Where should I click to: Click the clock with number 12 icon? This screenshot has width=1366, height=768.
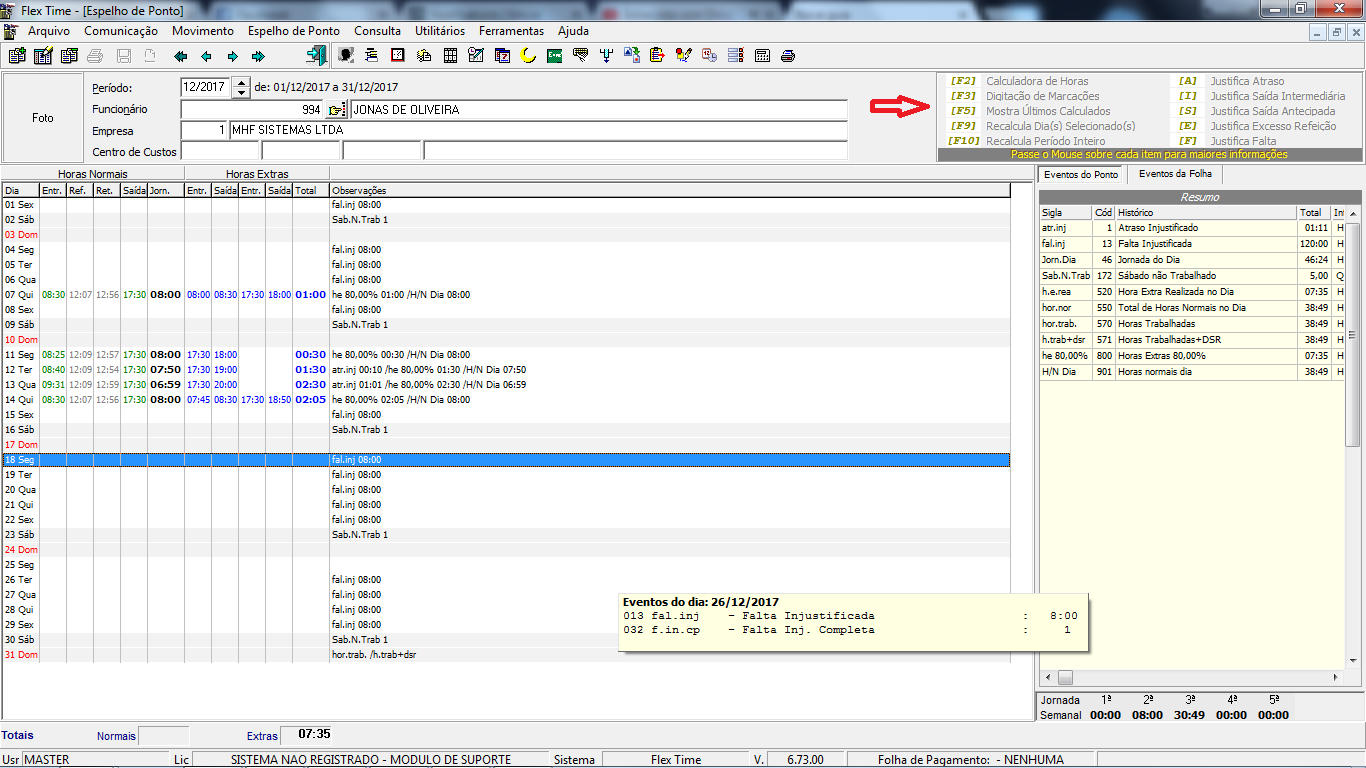pos(709,56)
